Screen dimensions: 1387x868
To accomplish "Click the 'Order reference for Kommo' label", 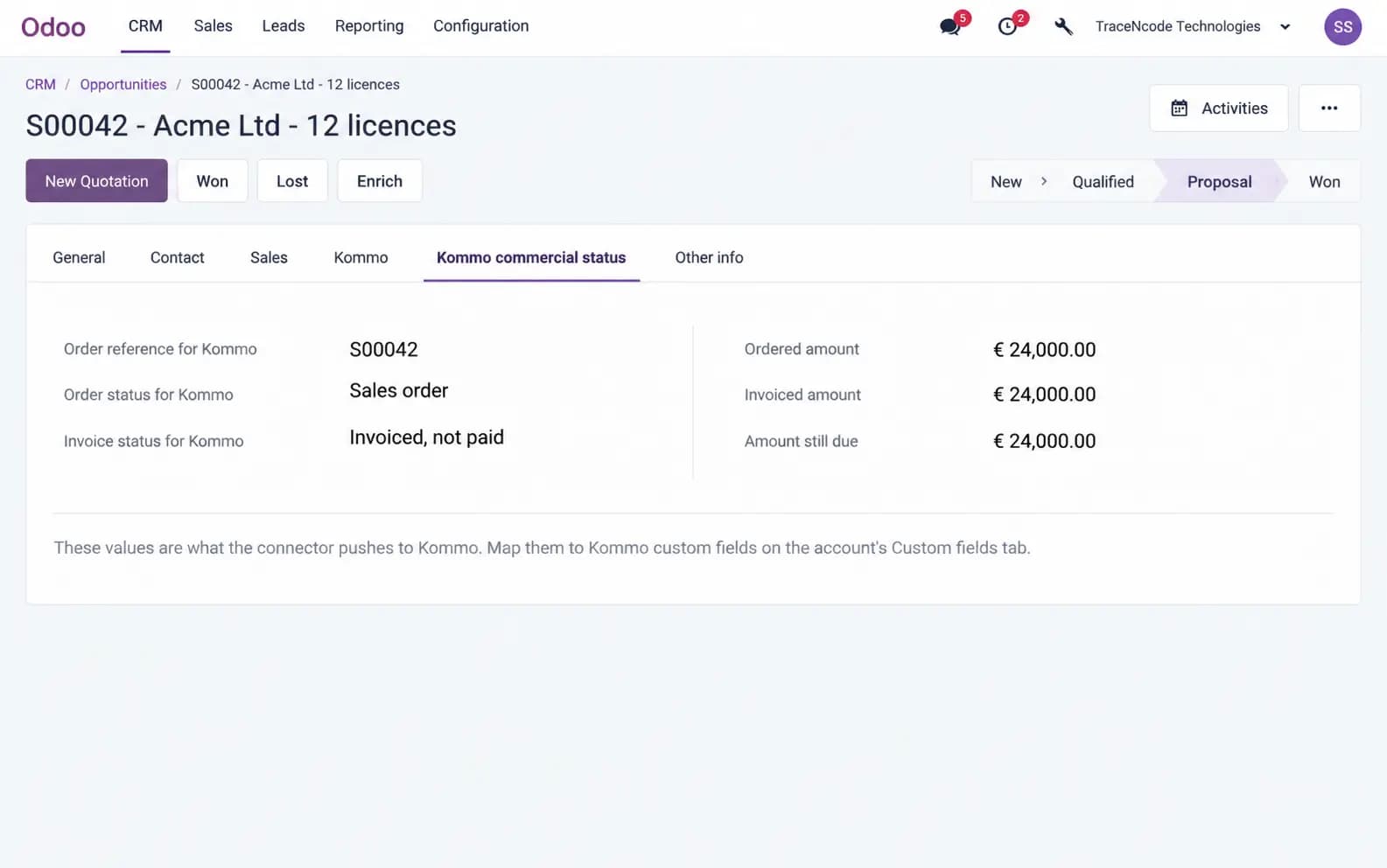I will [160, 349].
